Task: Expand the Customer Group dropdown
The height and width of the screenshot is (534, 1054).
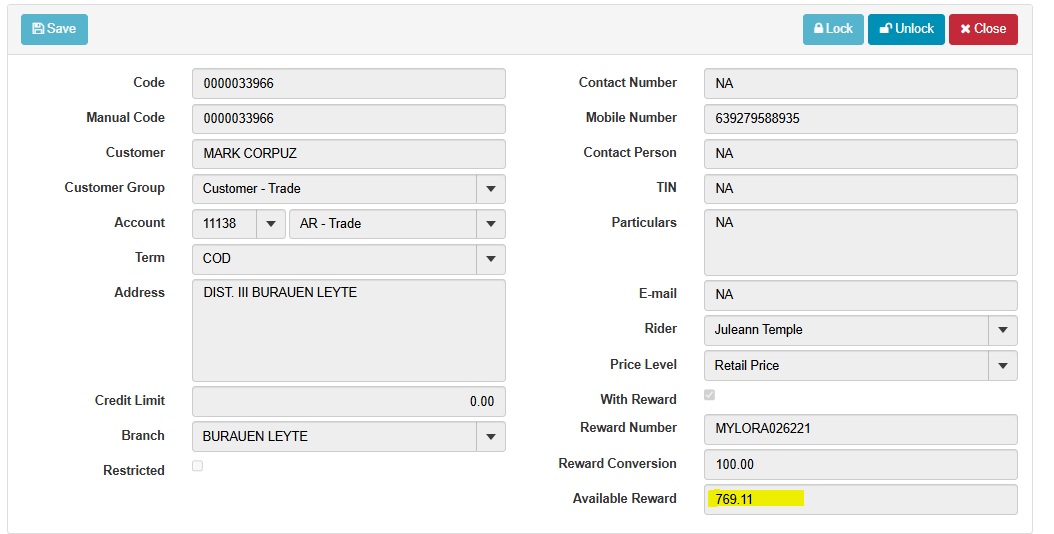Action: tap(490, 189)
